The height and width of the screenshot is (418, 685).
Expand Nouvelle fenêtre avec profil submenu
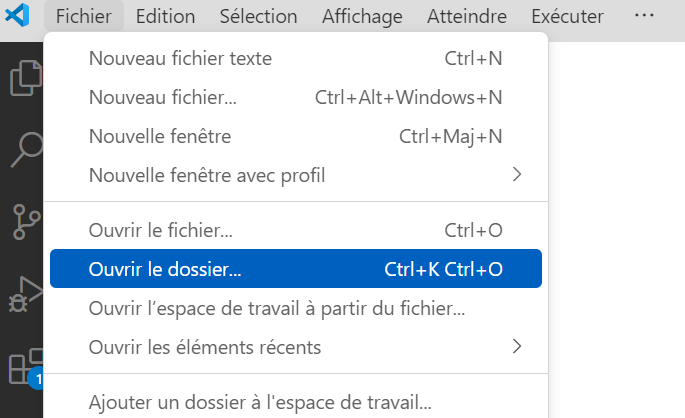tap(517, 174)
